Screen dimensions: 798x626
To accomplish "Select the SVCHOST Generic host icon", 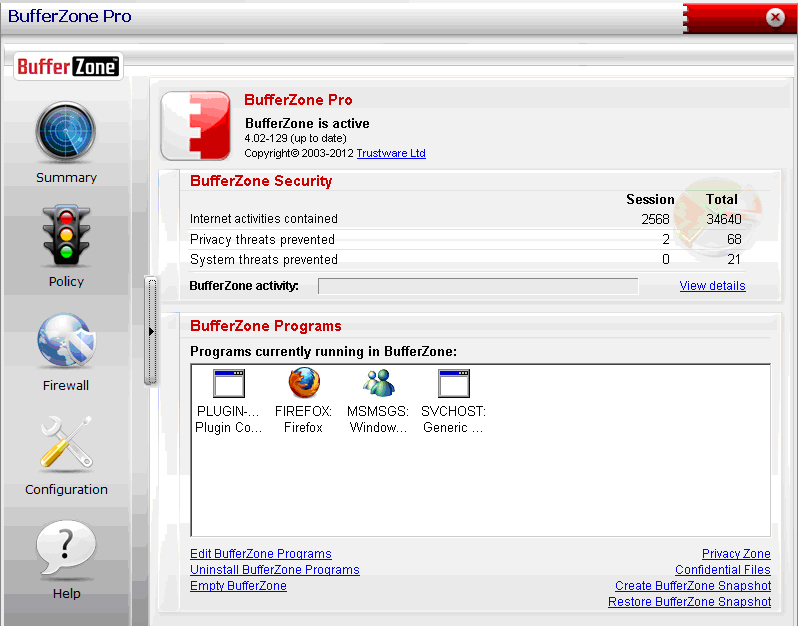I will (x=453, y=384).
